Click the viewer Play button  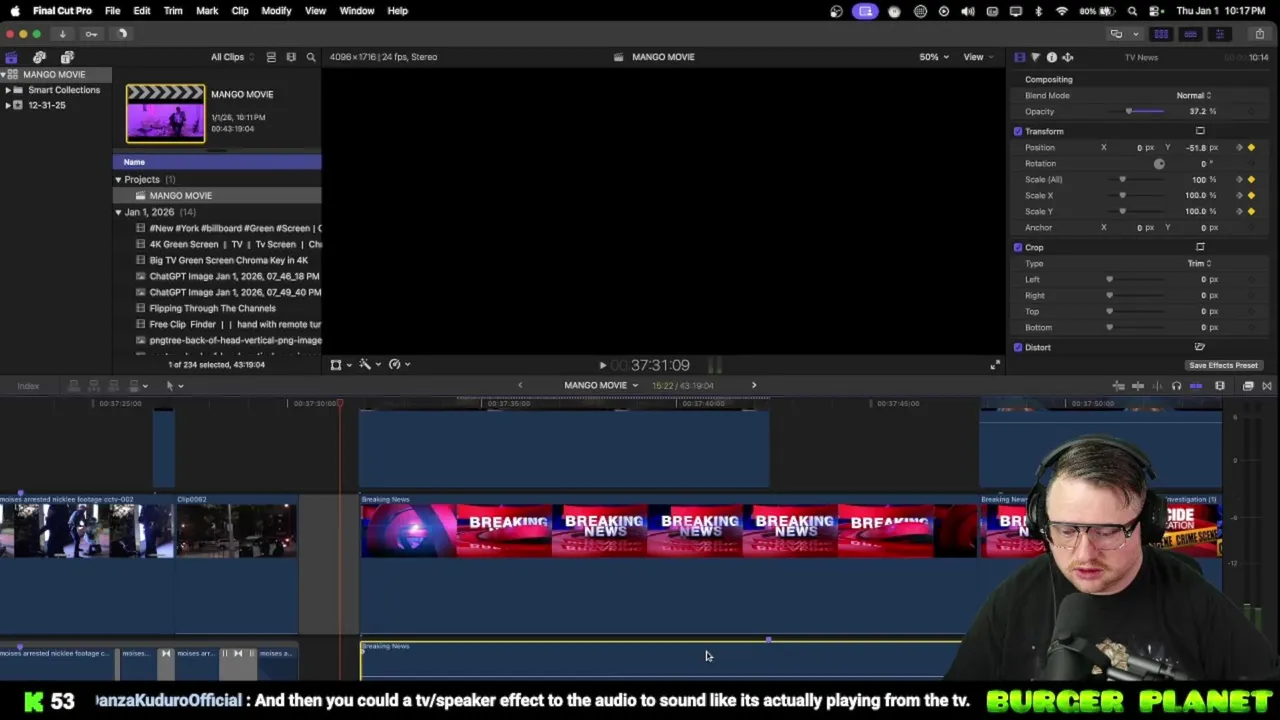click(602, 366)
